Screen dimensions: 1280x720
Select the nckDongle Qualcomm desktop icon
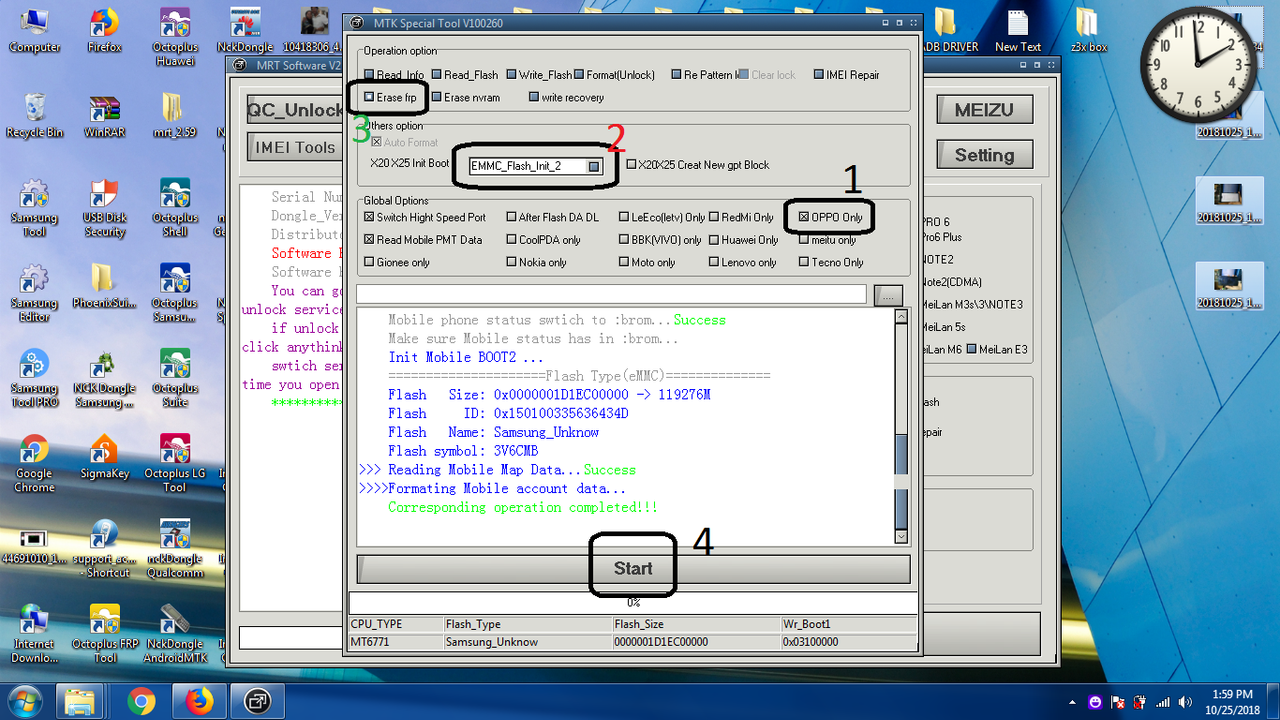(x=174, y=548)
